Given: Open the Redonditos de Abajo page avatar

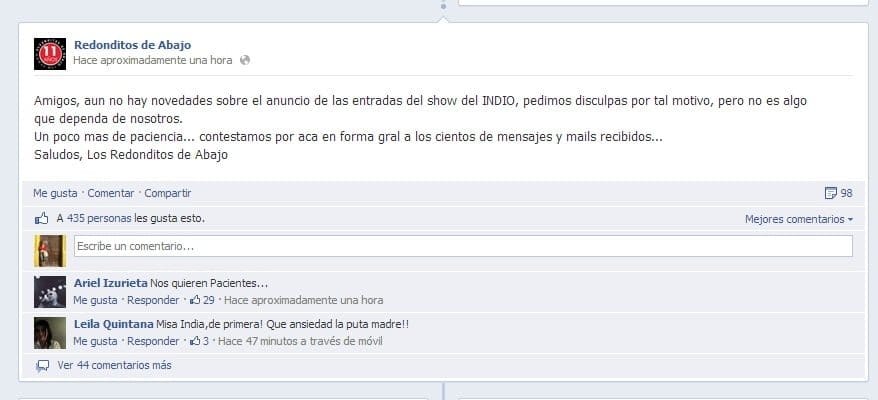Looking at the screenshot, I should point(50,54).
